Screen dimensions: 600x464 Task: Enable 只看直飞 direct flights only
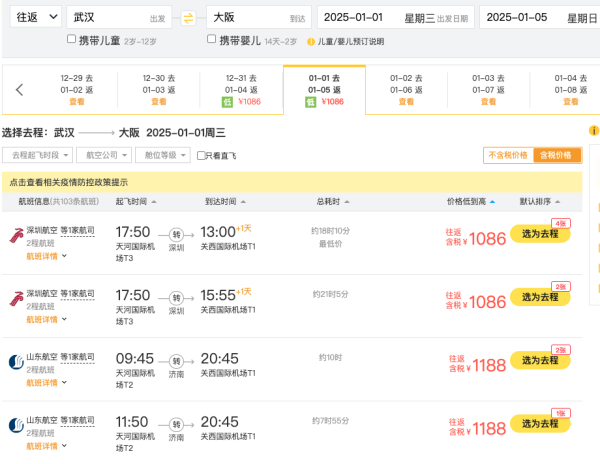click(201, 155)
